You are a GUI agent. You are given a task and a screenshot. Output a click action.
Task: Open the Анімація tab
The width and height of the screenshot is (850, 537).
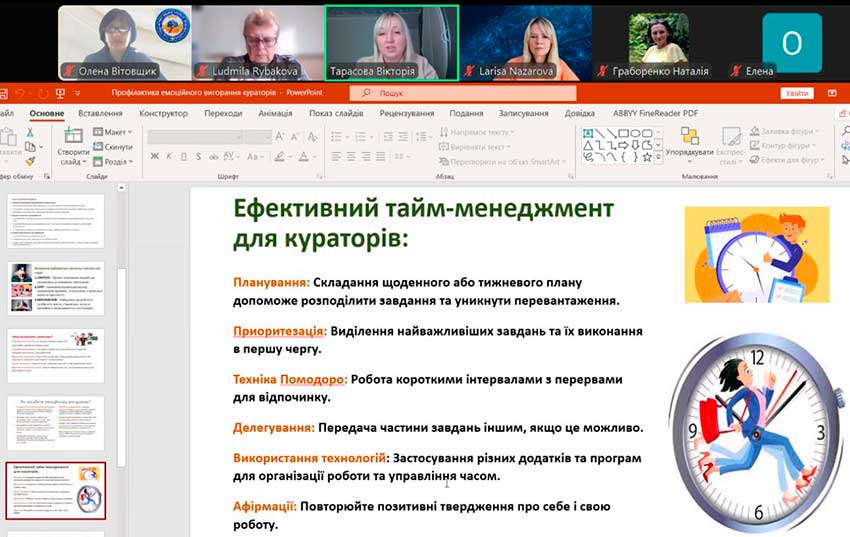[275, 113]
